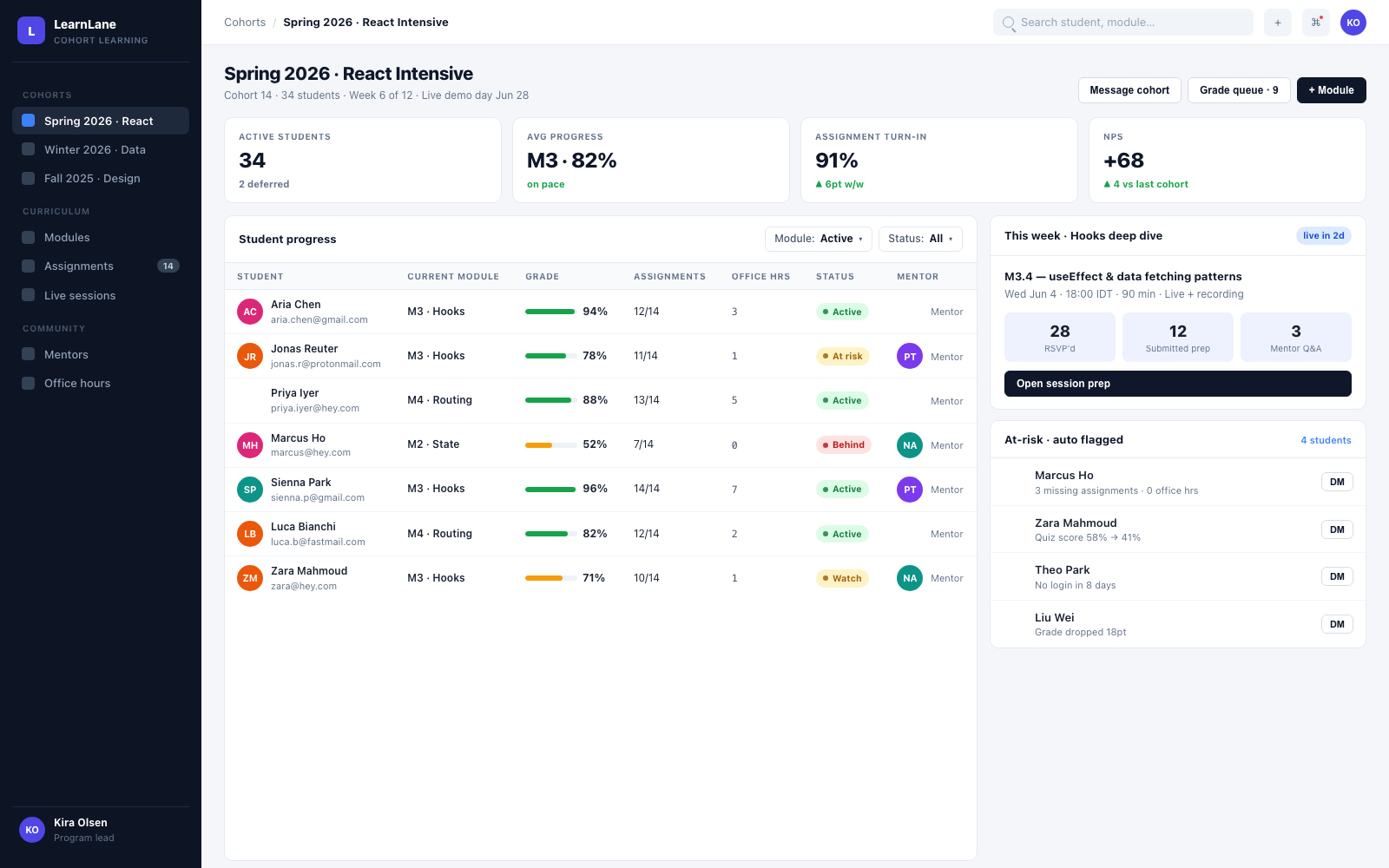Click the search magnifier icon

click(1009, 23)
